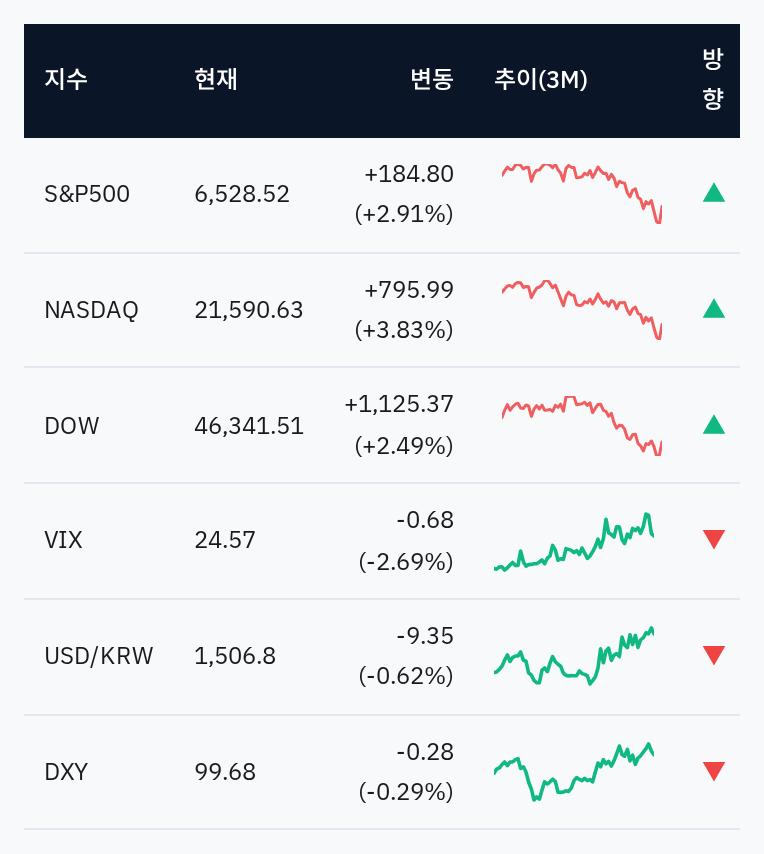
Task: Click the S&P500 current value 6,528.52
Action: click(242, 194)
